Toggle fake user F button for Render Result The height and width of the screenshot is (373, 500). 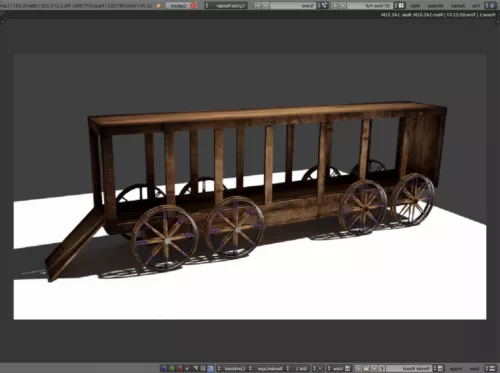click(382, 369)
